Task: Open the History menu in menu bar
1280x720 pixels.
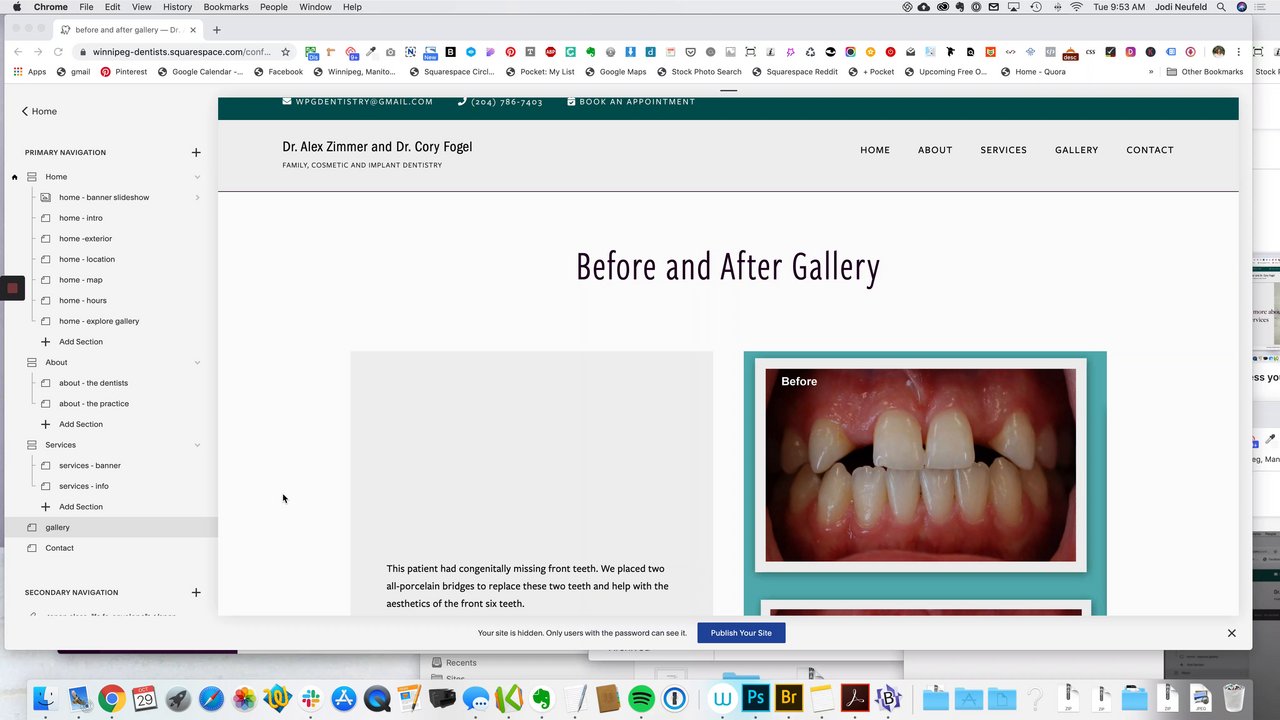Action: (177, 7)
